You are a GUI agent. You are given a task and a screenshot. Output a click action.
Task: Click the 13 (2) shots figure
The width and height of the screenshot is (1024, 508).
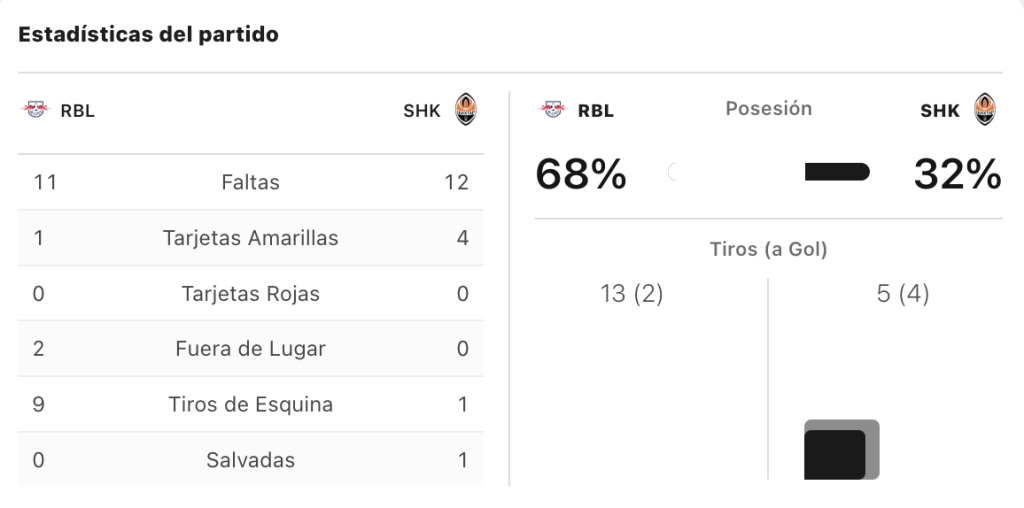632,294
